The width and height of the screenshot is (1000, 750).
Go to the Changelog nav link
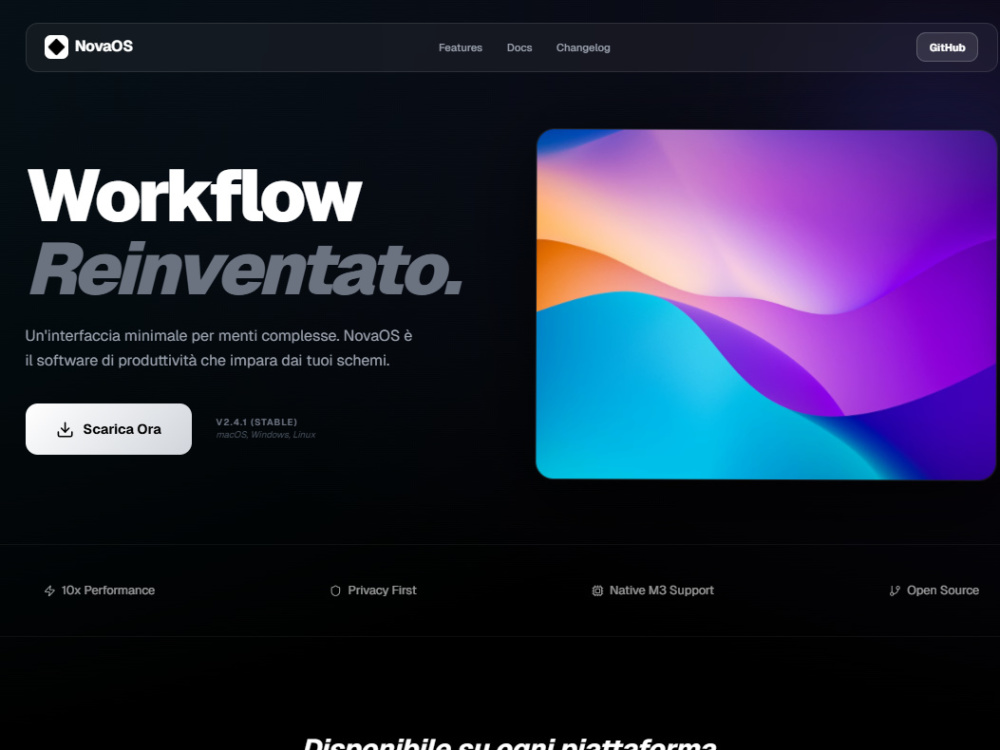tap(583, 48)
